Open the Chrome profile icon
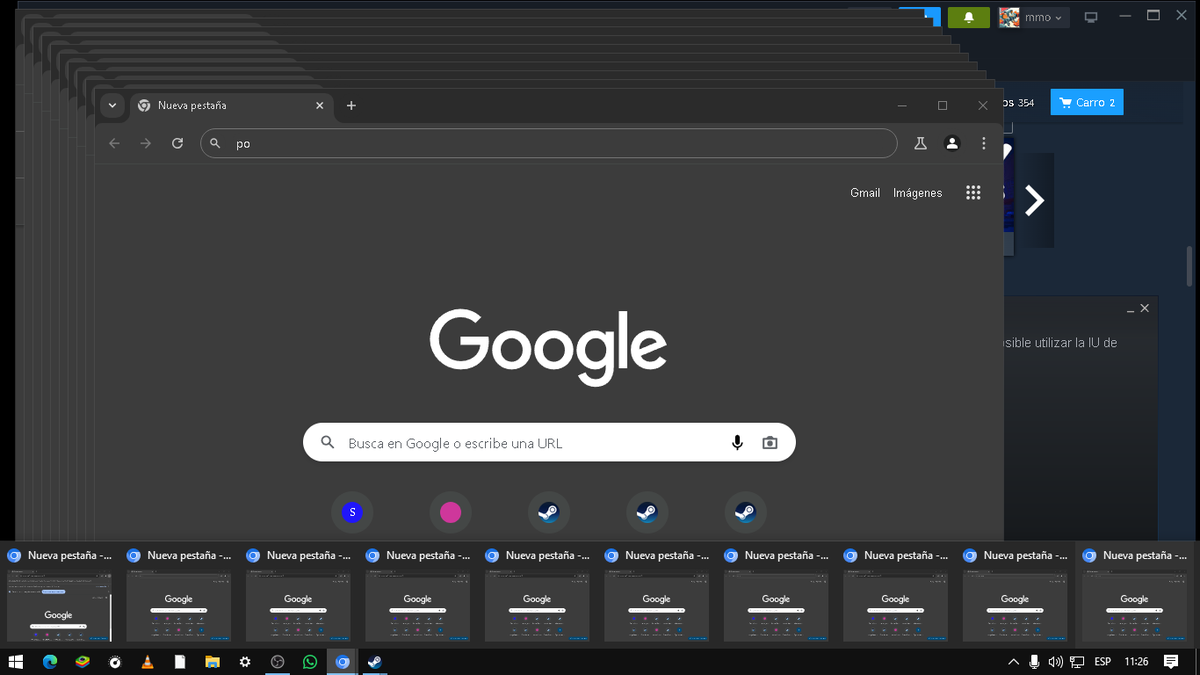The height and width of the screenshot is (675, 1200). tap(952, 143)
